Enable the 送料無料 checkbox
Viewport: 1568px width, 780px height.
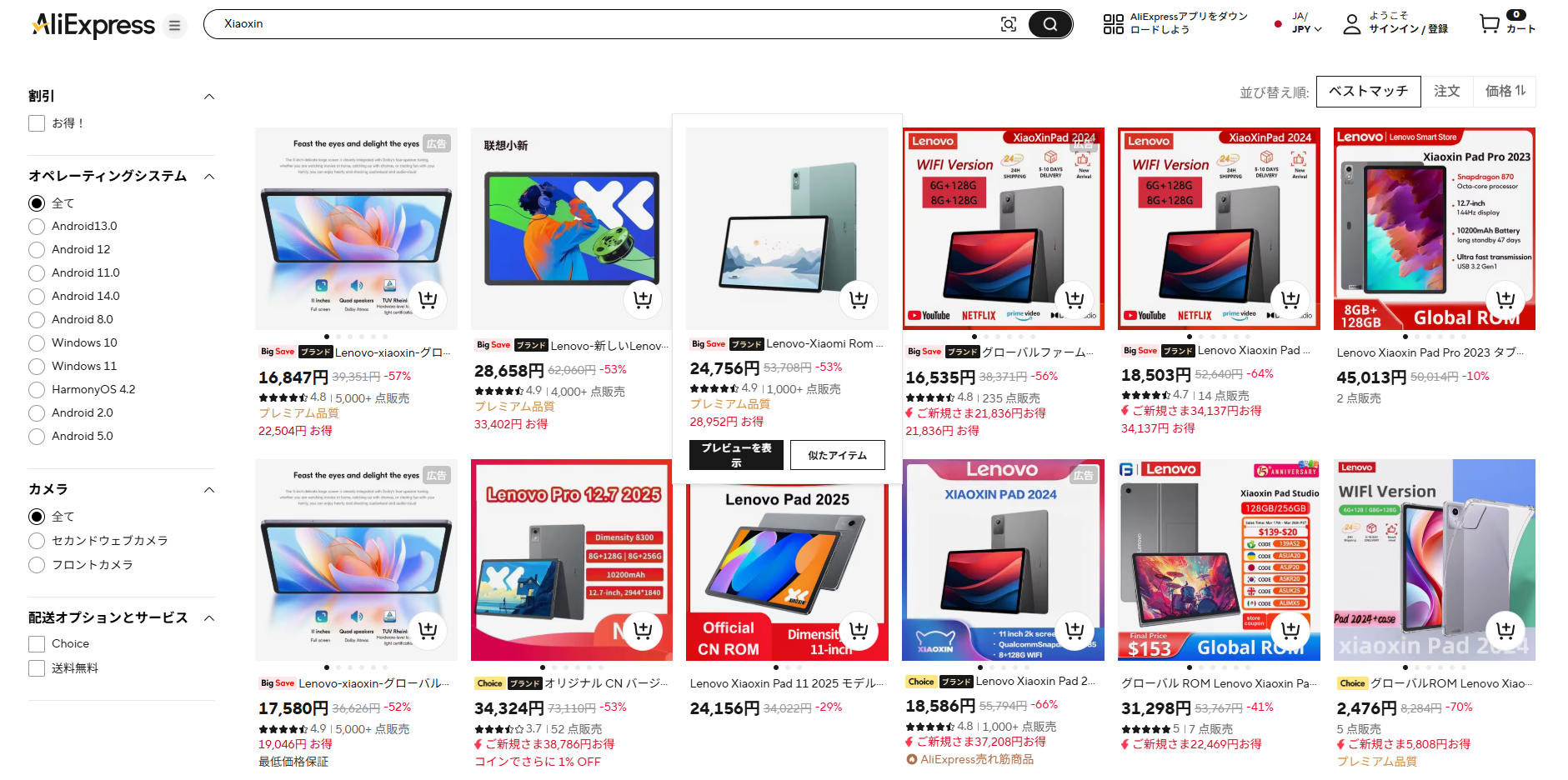(63, 668)
